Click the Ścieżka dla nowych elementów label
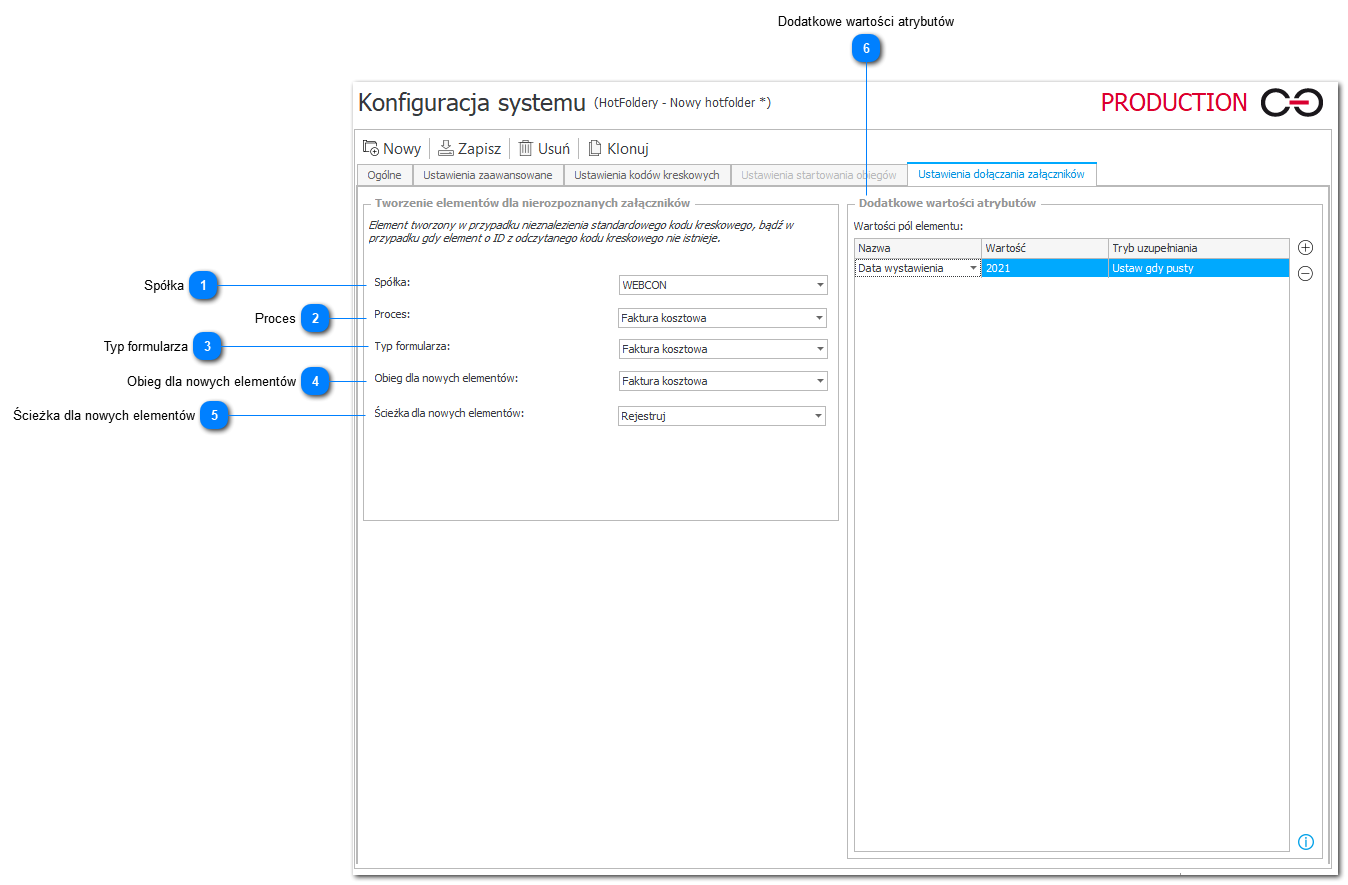This screenshot has width=1348, height=885. coord(449,412)
